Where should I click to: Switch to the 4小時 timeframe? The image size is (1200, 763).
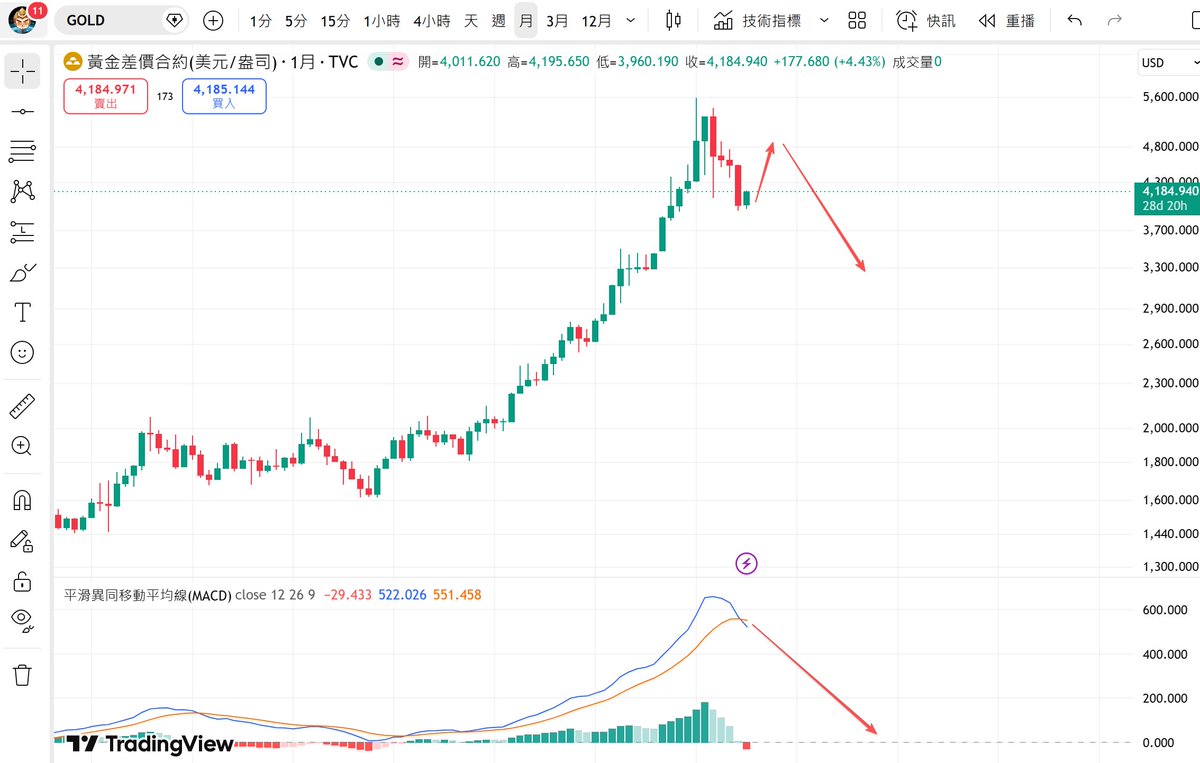tap(431, 20)
